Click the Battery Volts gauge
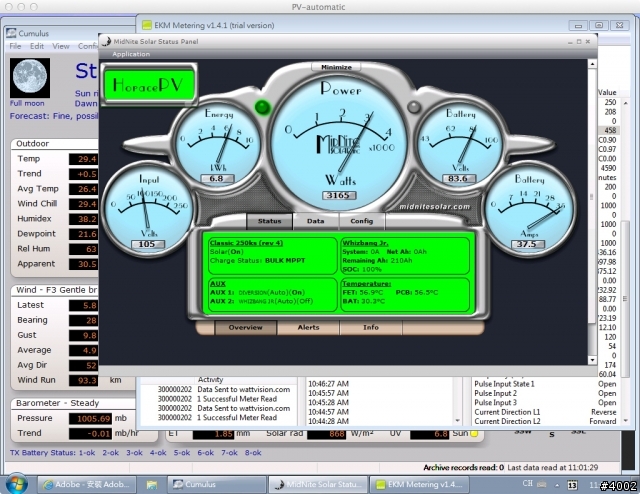Image resolution: width=640 pixels, height=494 pixels. (459, 144)
